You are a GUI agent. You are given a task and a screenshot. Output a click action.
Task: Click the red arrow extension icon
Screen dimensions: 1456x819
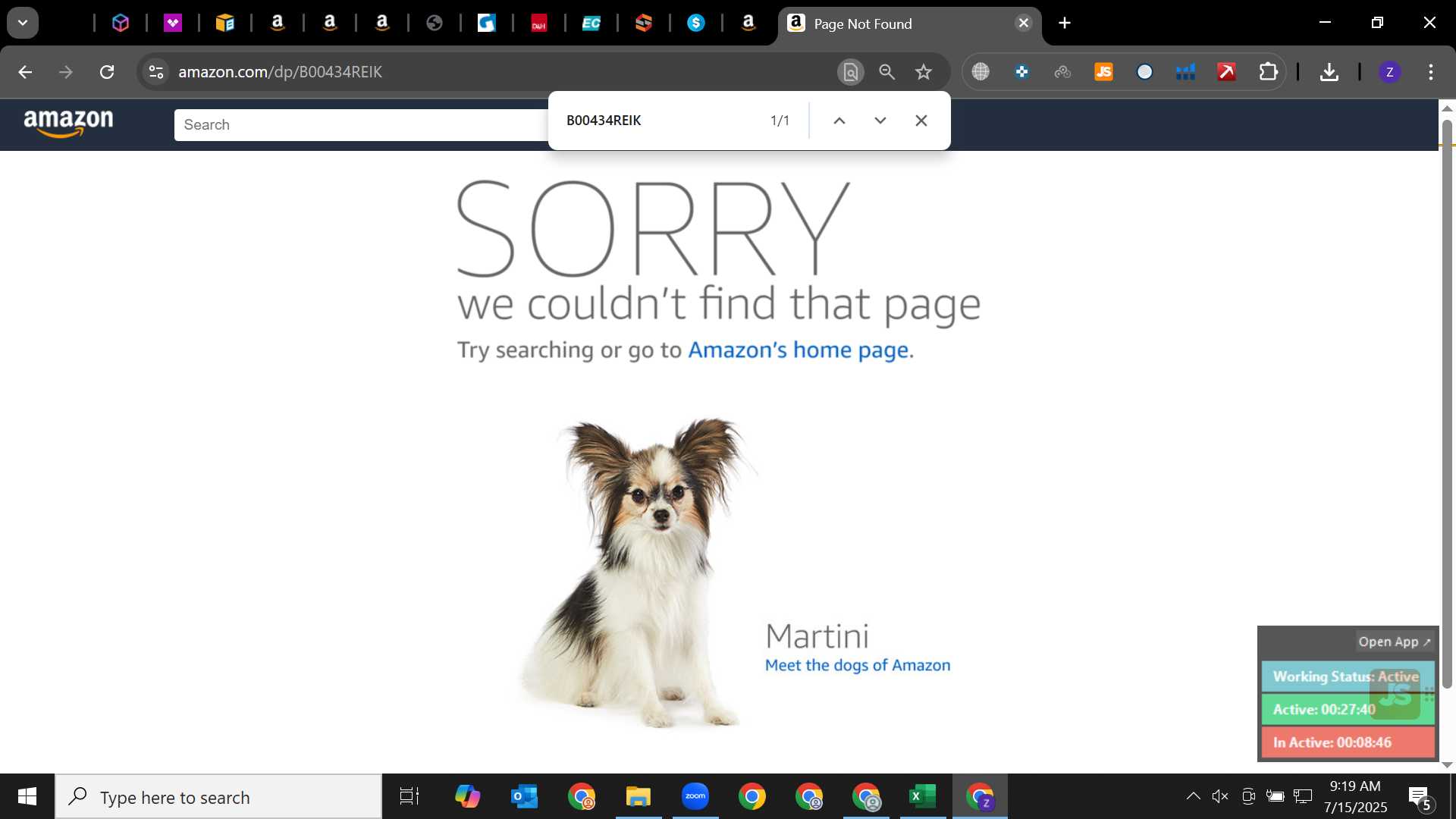[1227, 72]
